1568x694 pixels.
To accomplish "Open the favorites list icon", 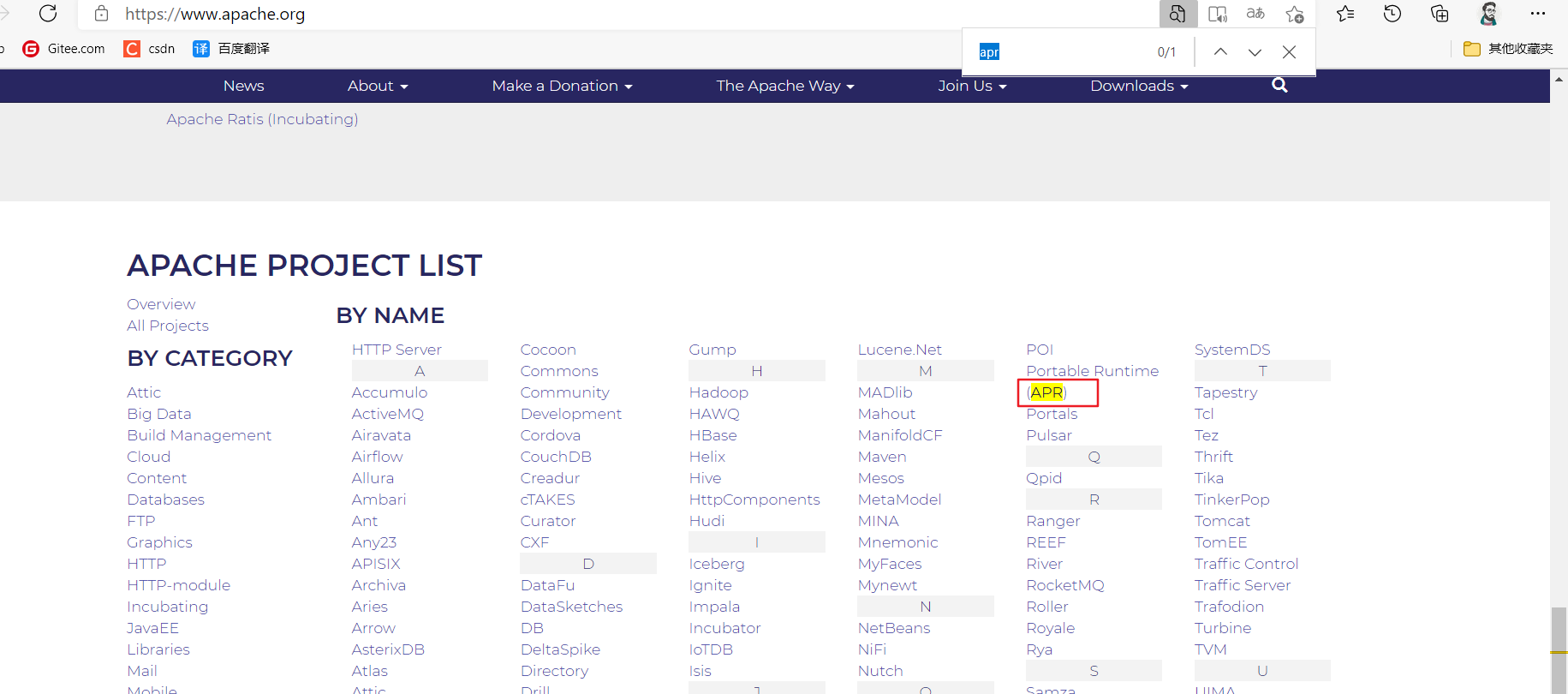I will tap(1345, 14).
